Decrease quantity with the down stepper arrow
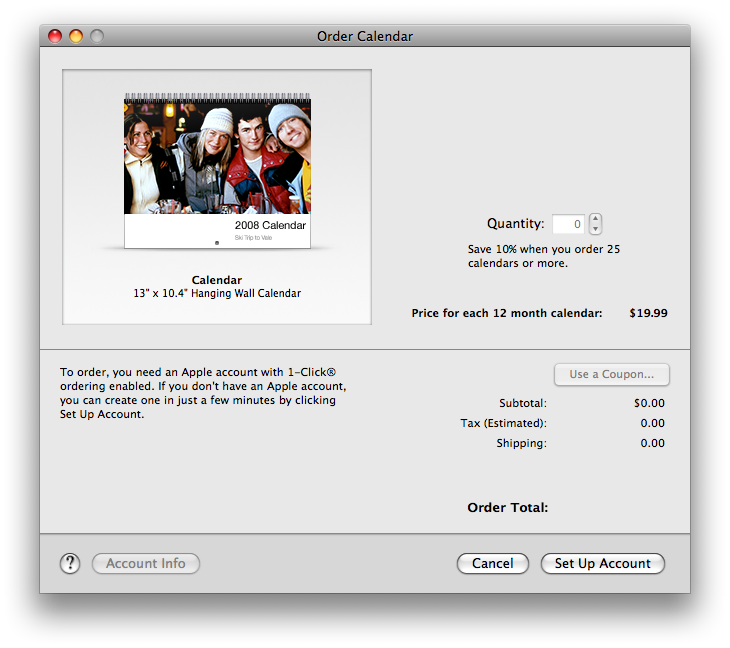This screenshot has width=730, height=648. (x=595, y=229)
